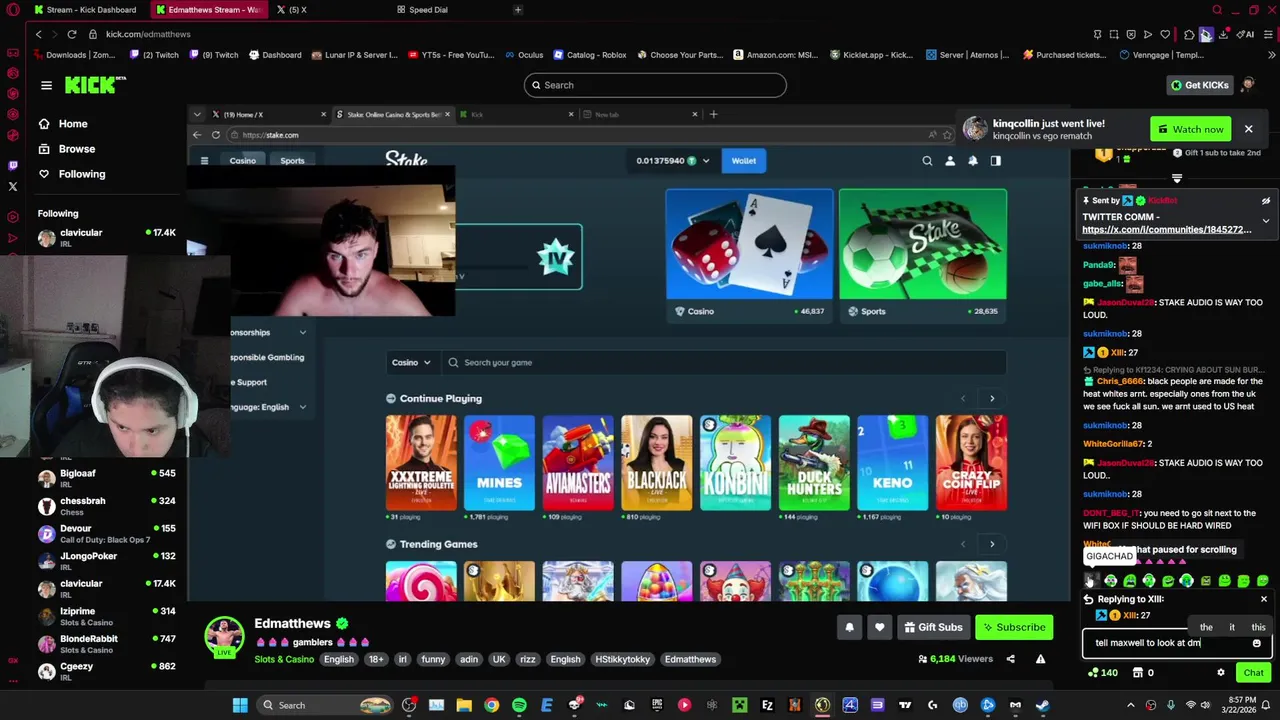Click the Watch now button
This screenshot has height=720, width=1280.
[x=1190, y=129]
